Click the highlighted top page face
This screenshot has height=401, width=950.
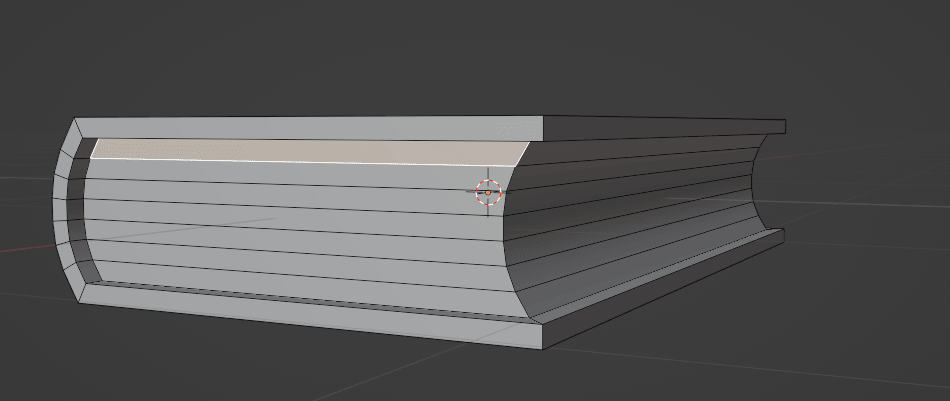(300, 151)
